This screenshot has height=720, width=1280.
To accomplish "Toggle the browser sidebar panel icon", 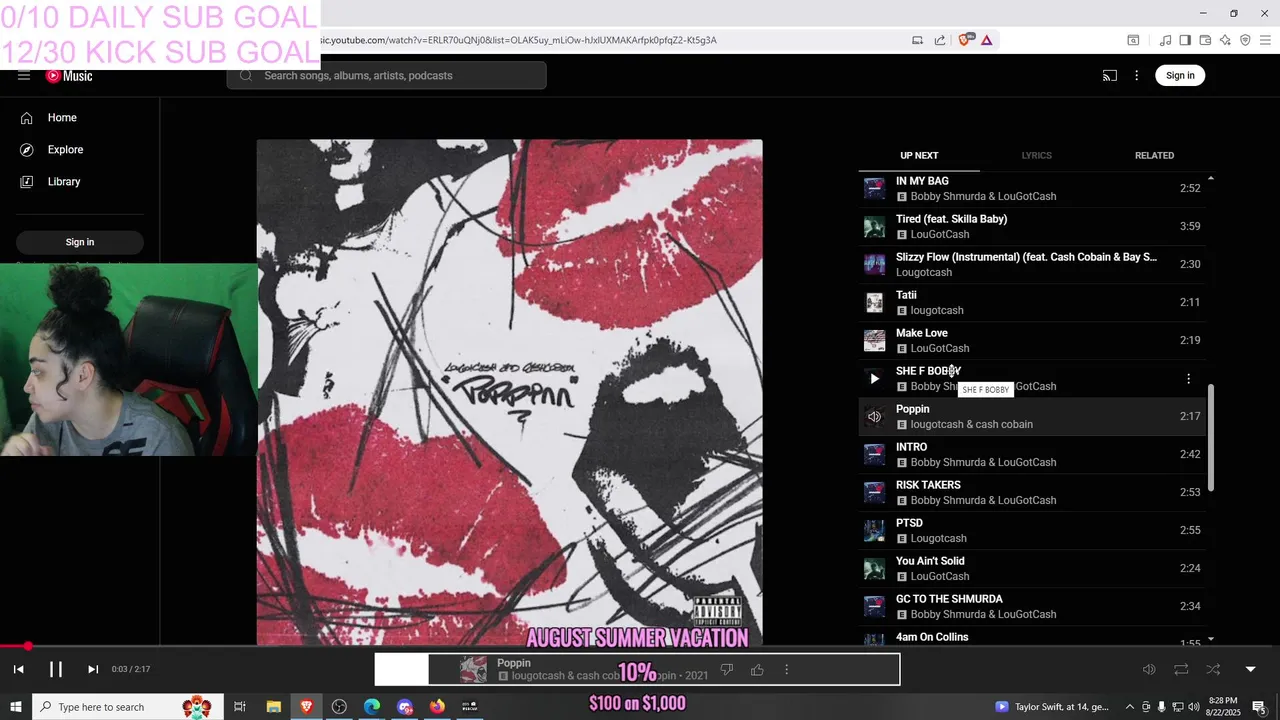I will point(1185,40).
